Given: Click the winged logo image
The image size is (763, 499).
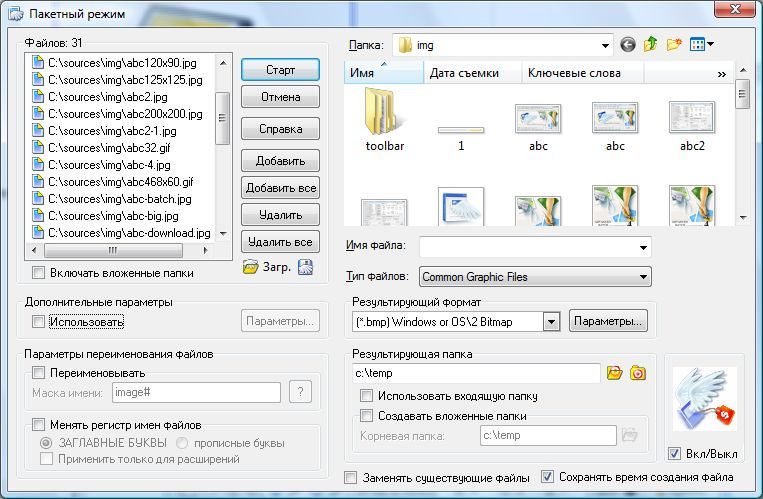Looking at the screenshot, I should [x=705, y=399].
